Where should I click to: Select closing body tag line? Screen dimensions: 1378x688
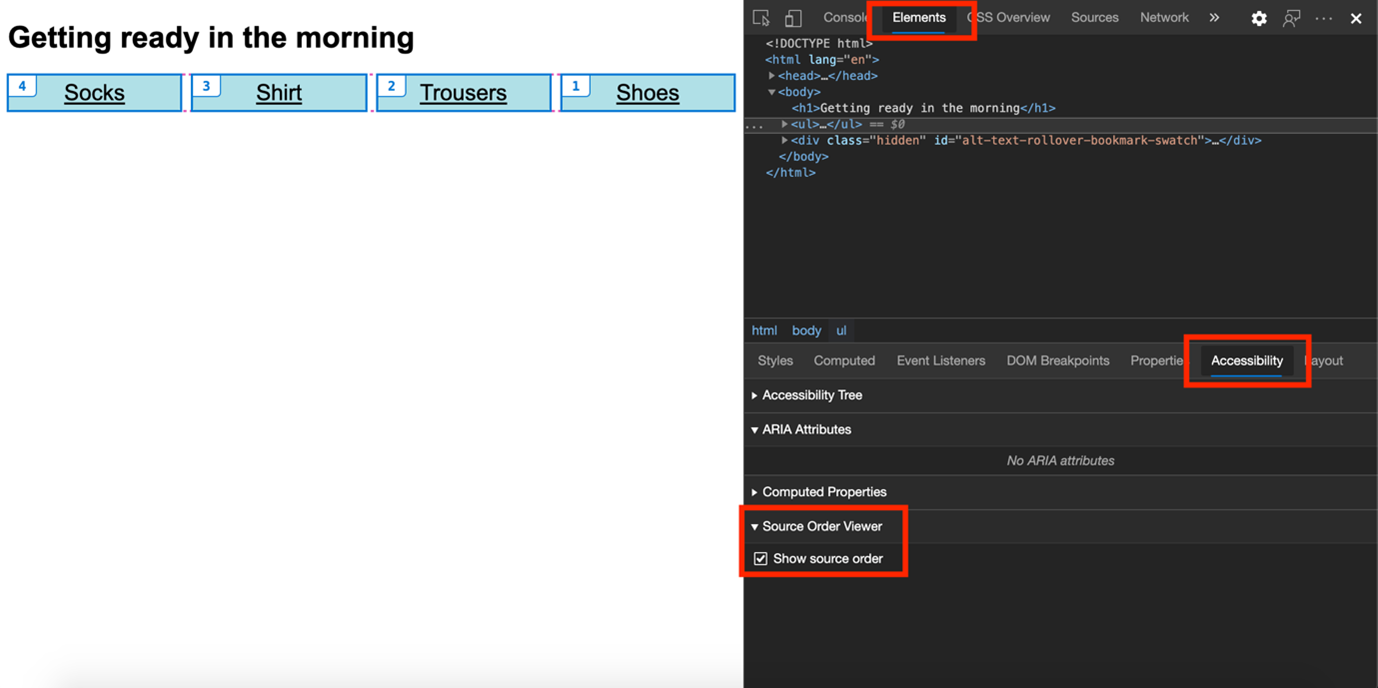[804, 156]
